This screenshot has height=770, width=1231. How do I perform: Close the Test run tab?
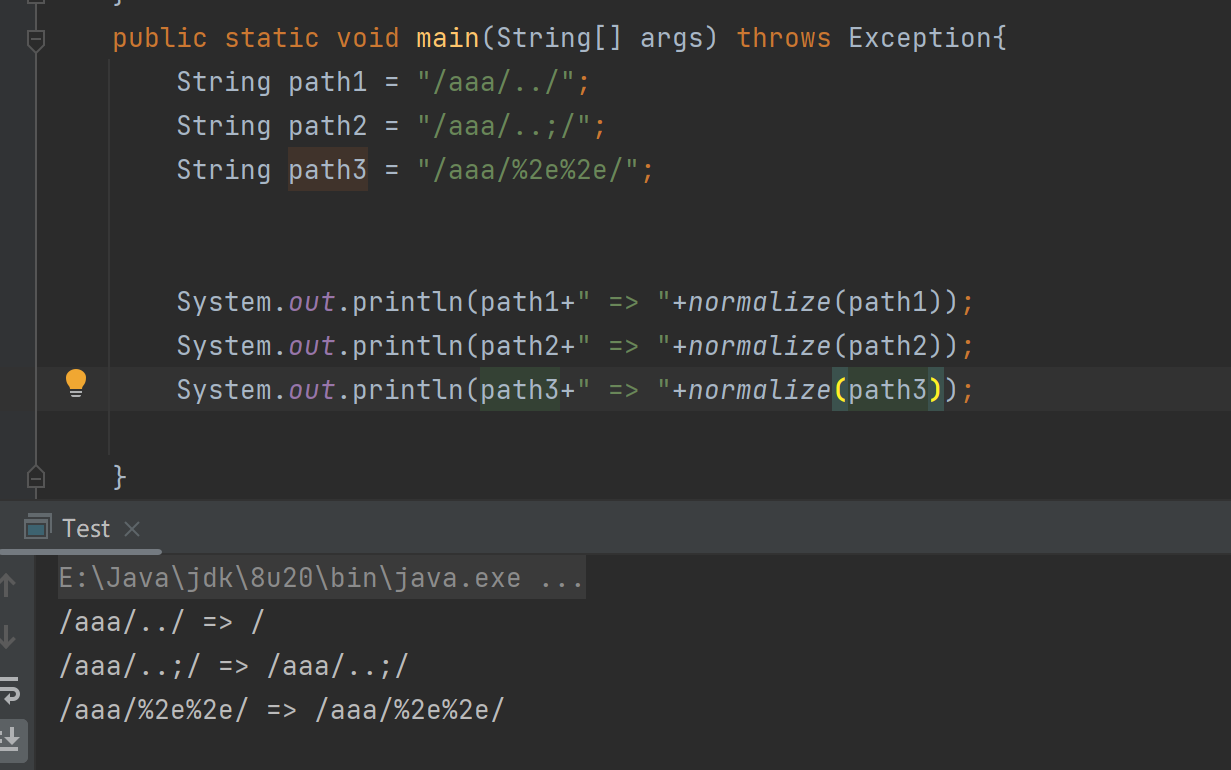tap(132, 528)
